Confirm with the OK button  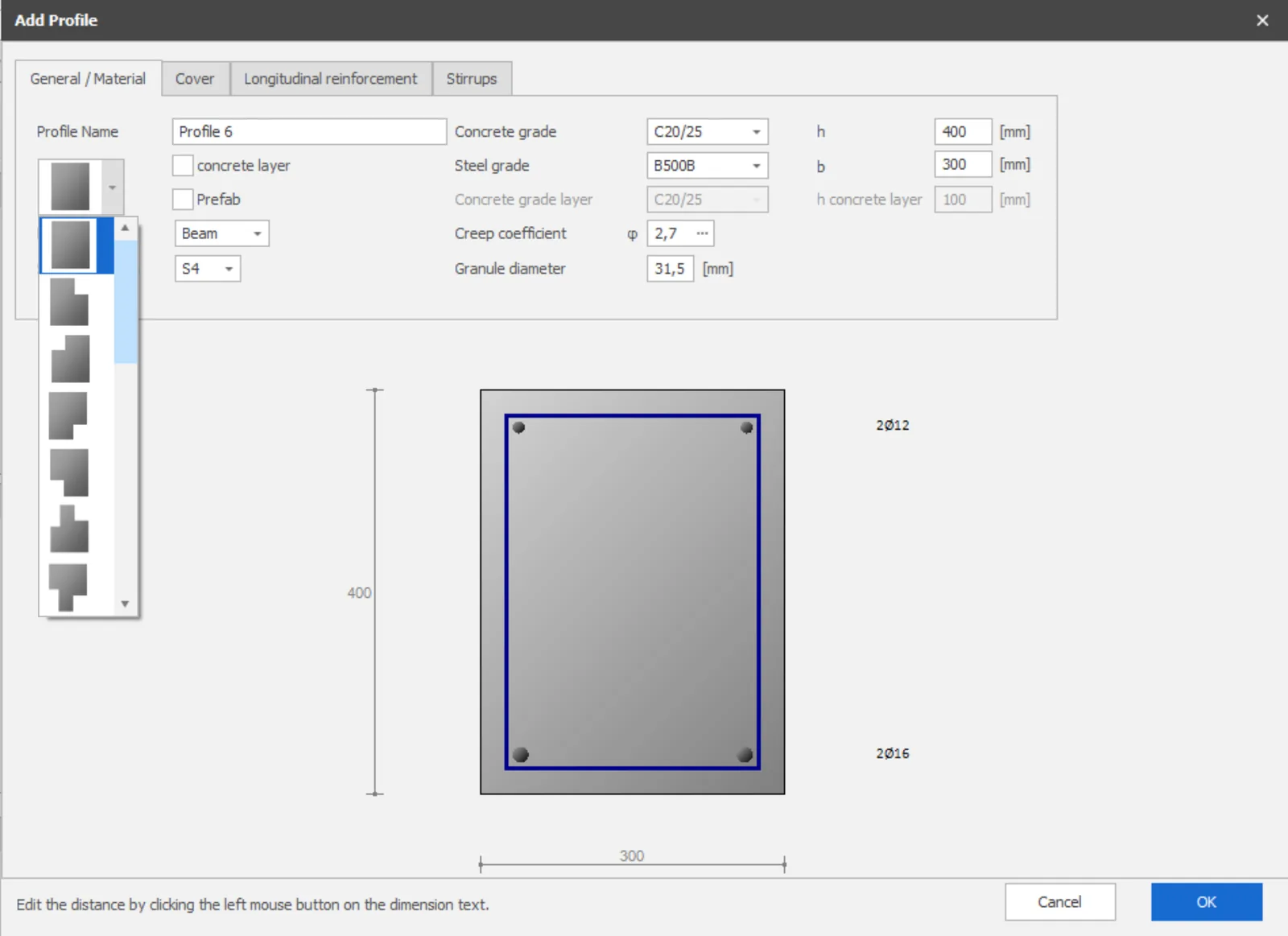[1206, 902]
